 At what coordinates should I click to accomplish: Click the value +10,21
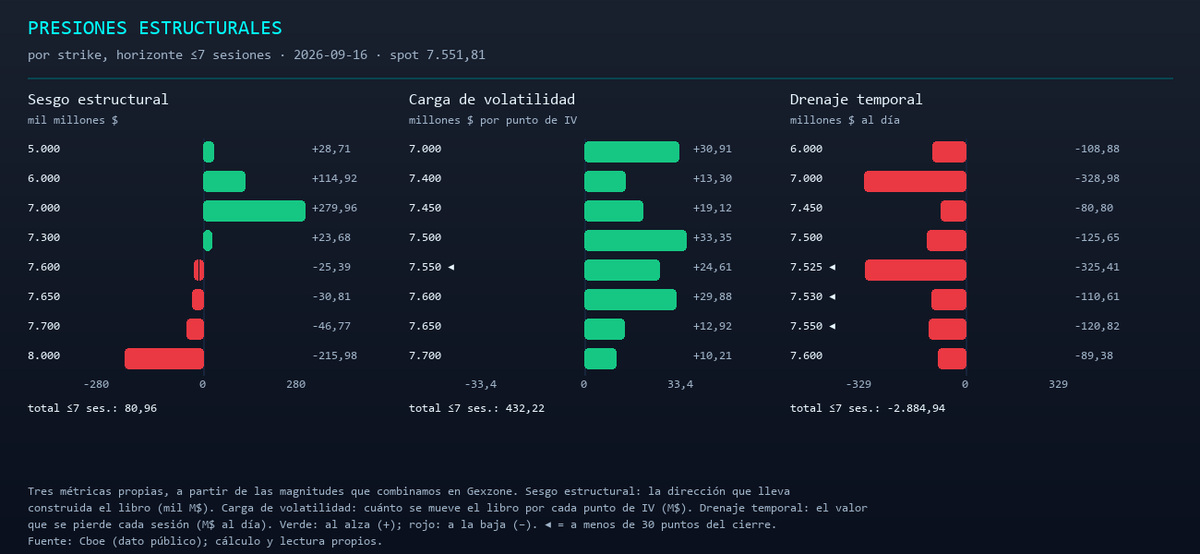coord(712,356)
